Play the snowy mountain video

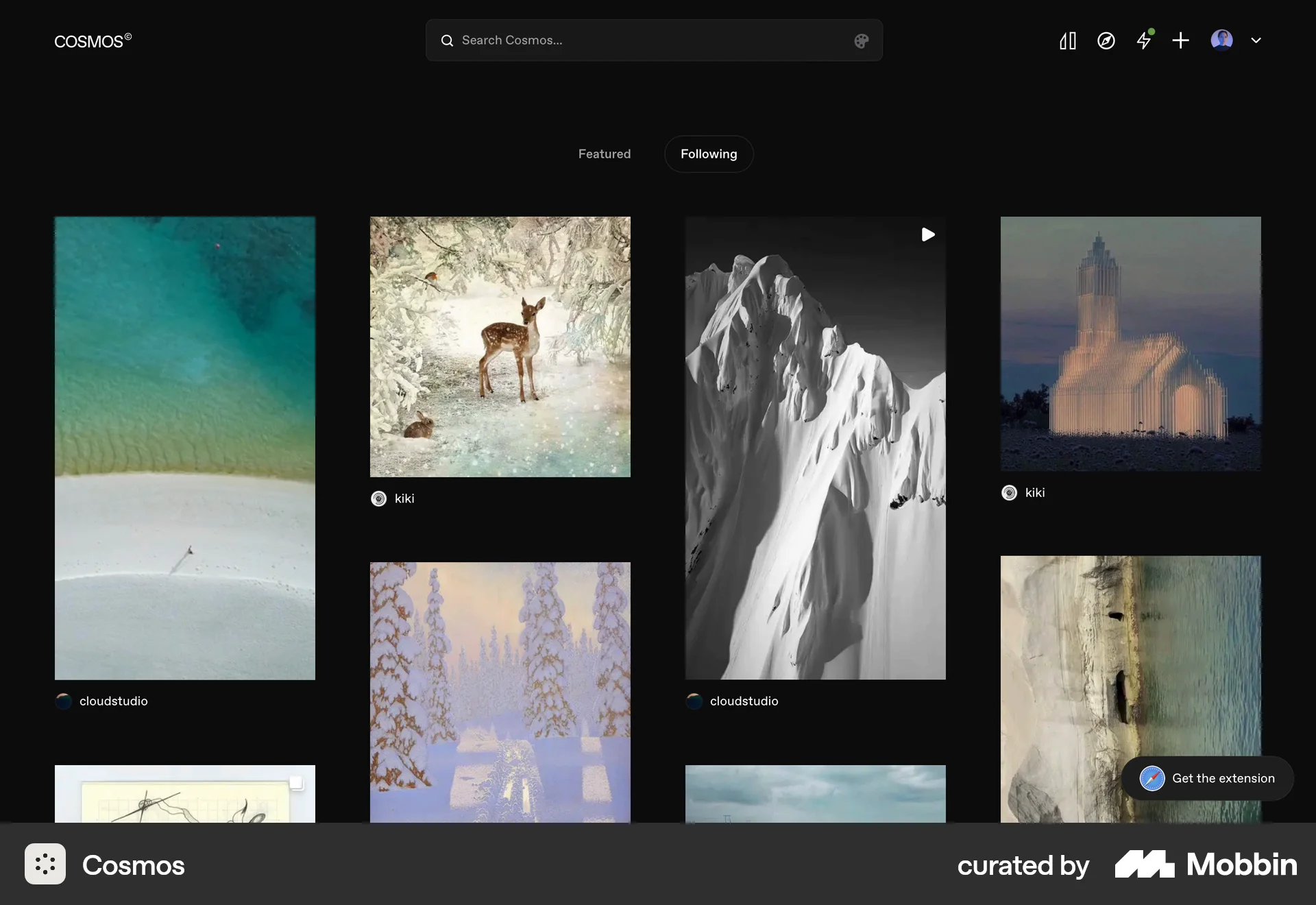point(927,235)
